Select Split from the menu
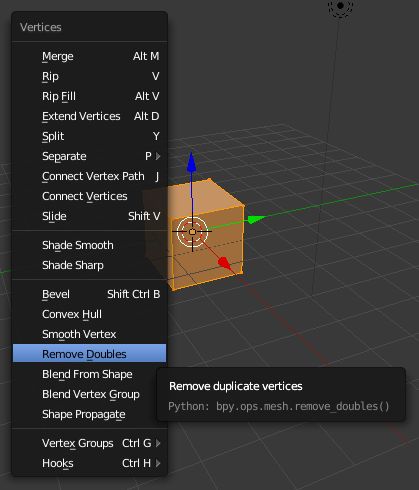 pos(89,136)
